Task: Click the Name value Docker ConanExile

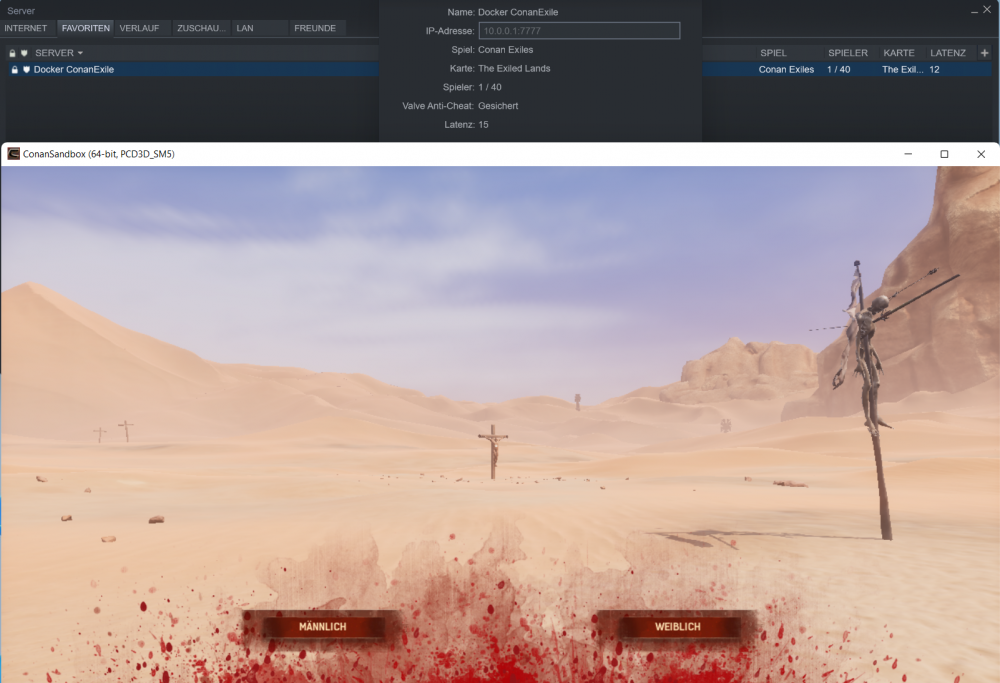Action: [518, 12]
